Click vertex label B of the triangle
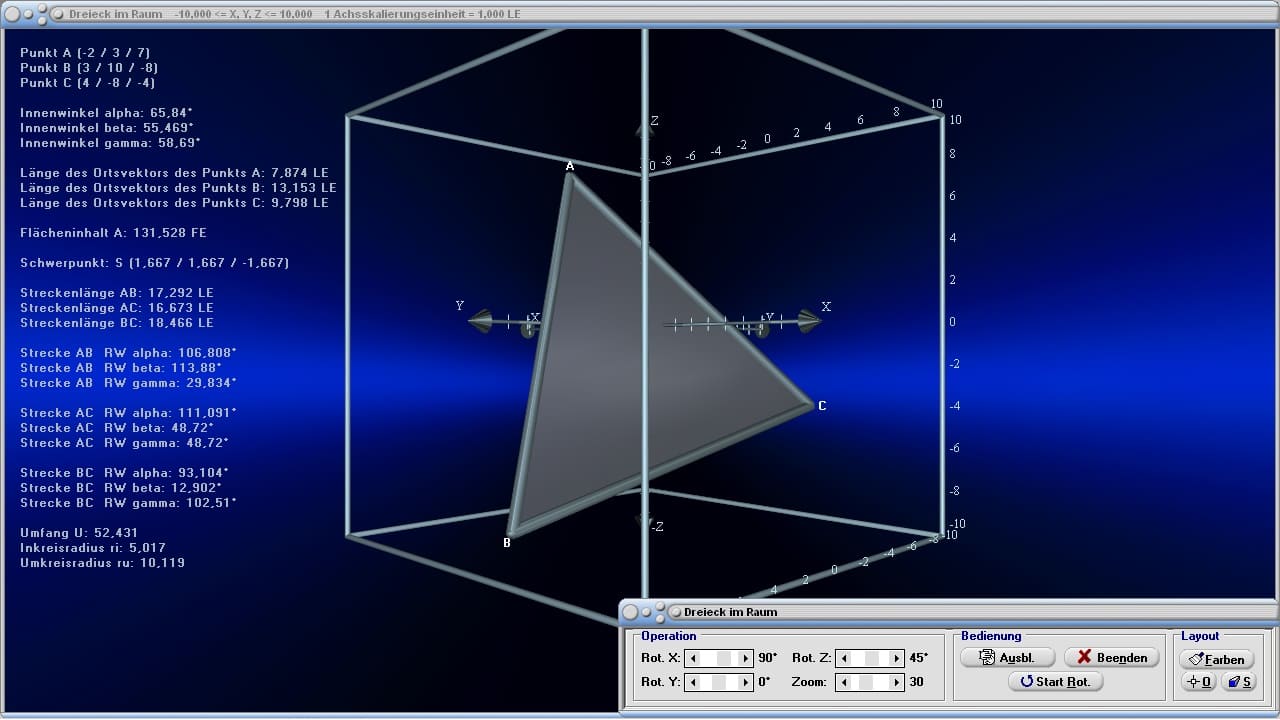Screen dimensions: 1280x720 point(507,543)
